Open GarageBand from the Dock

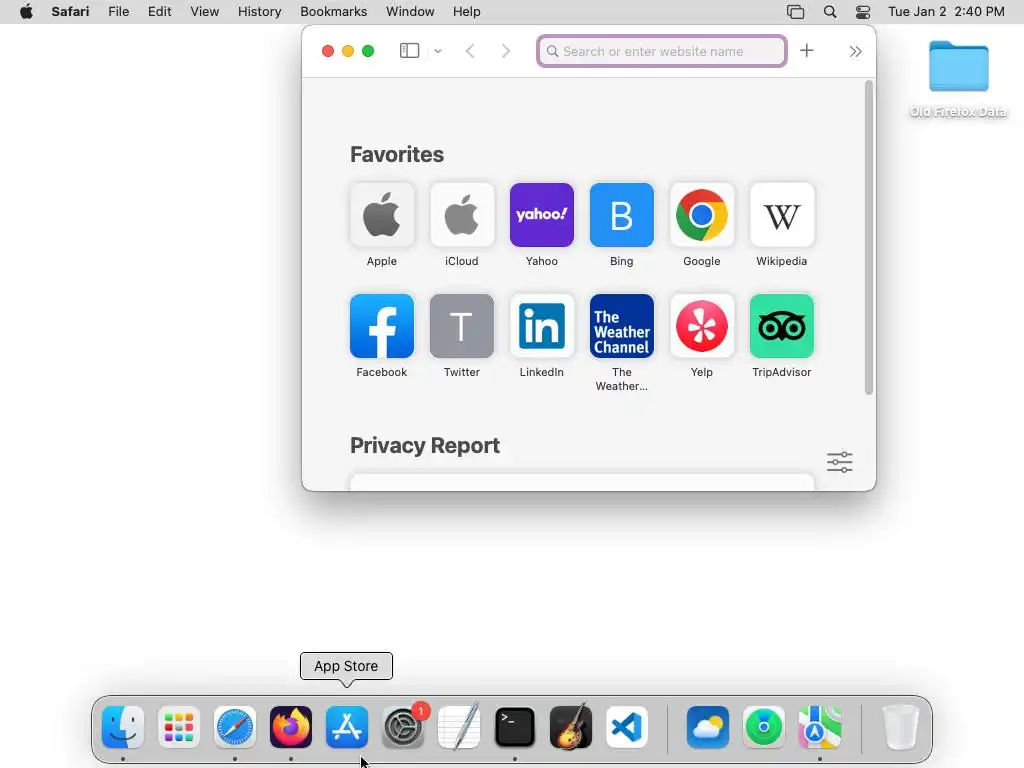click(571, 727)
